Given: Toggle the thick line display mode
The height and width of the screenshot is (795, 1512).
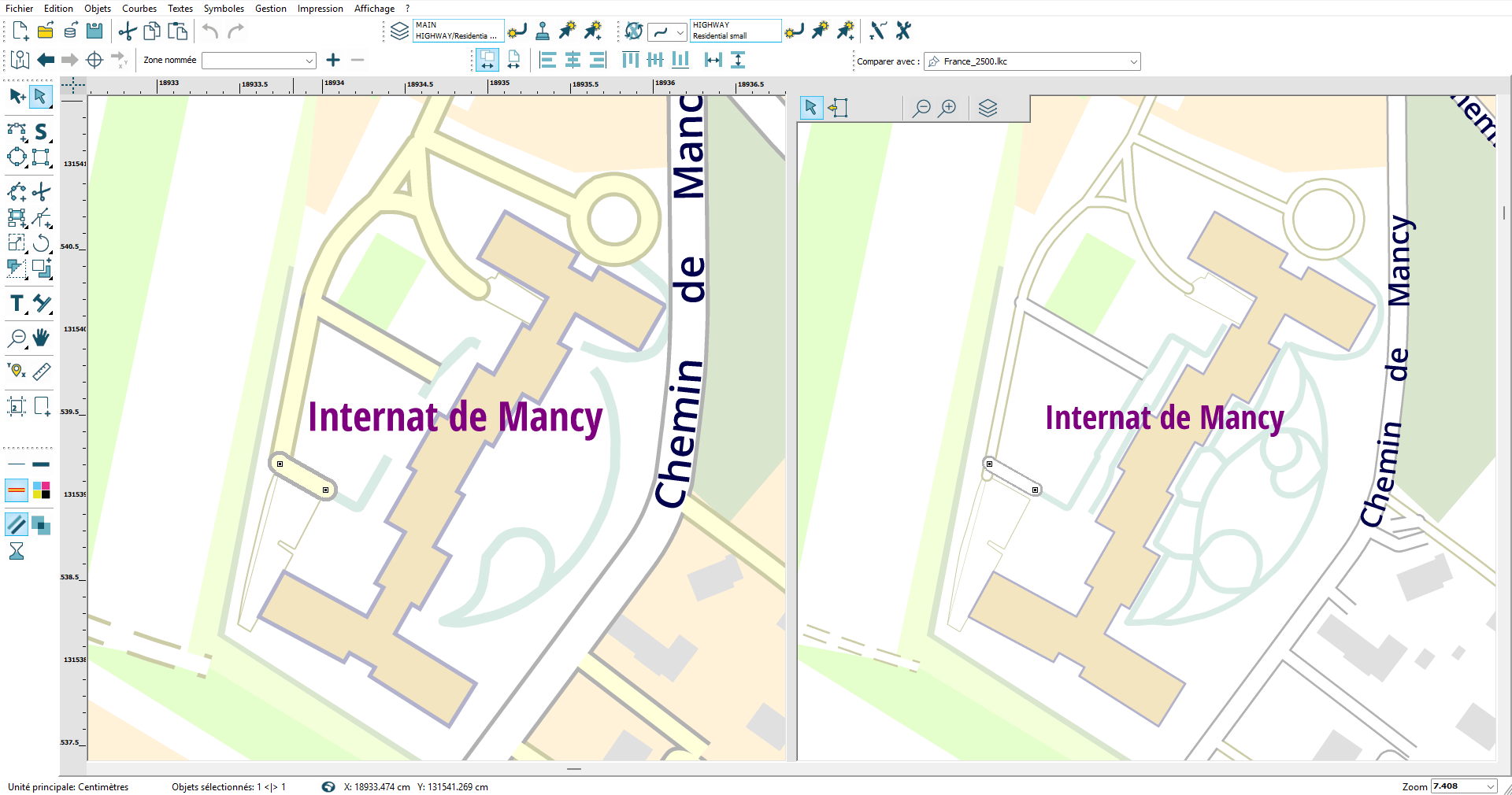Looking at the screenshot, I should point(42,464).
